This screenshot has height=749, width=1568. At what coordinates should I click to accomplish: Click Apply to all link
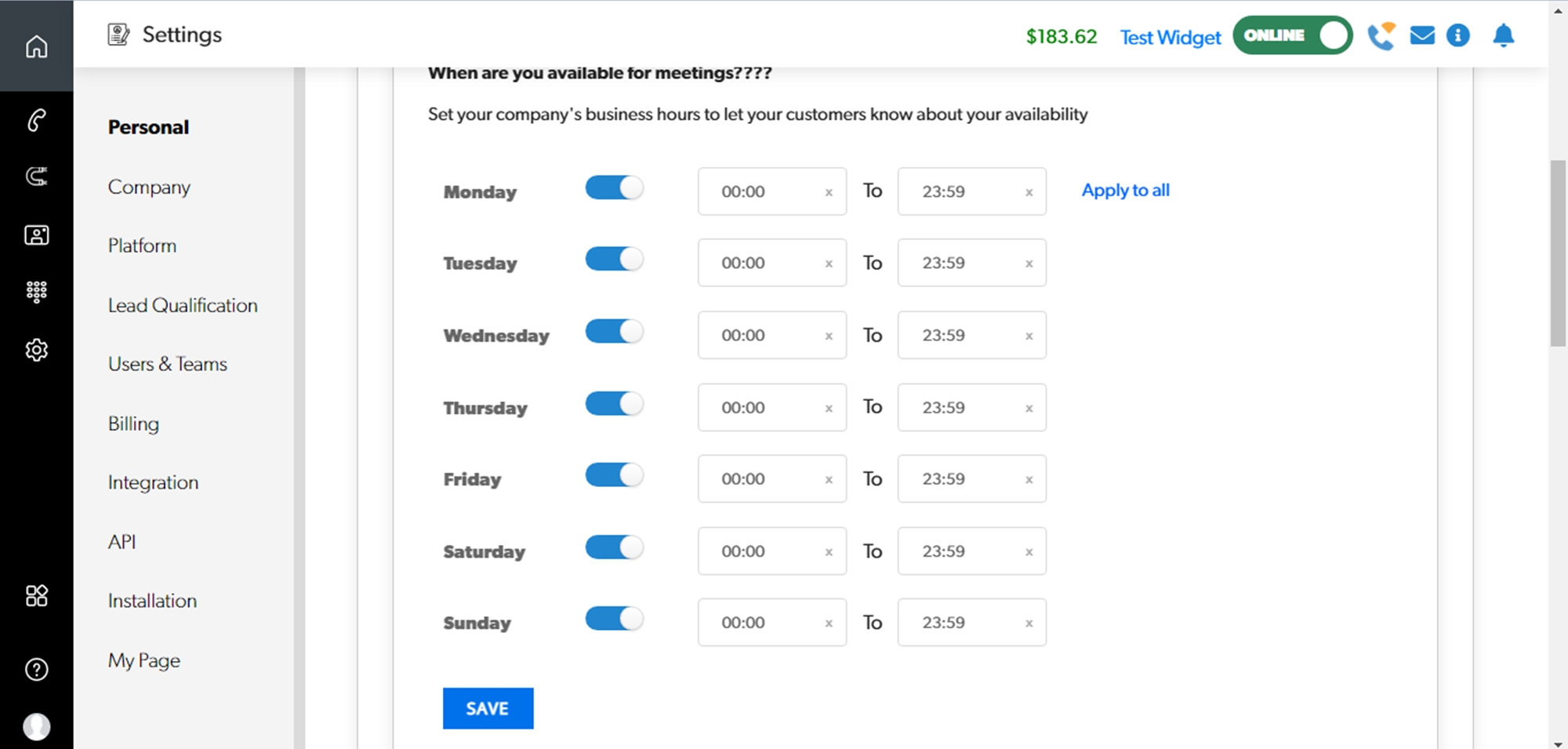[x=1125, y=191]
